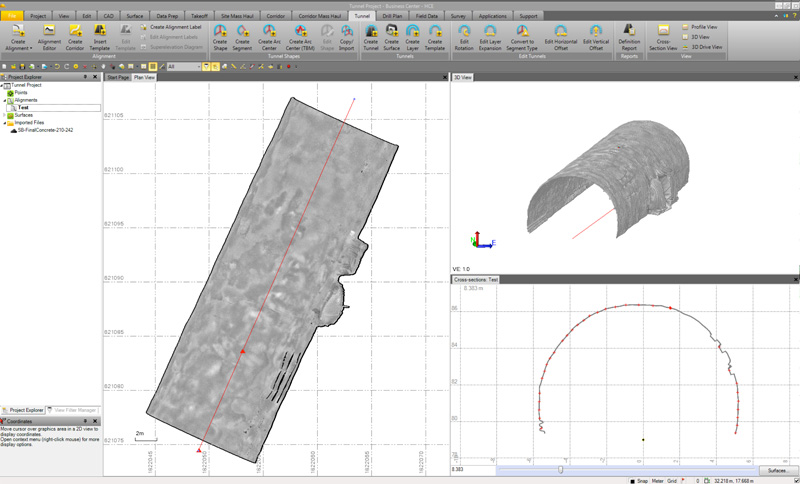Open the Start Page tab

(118, 77)
